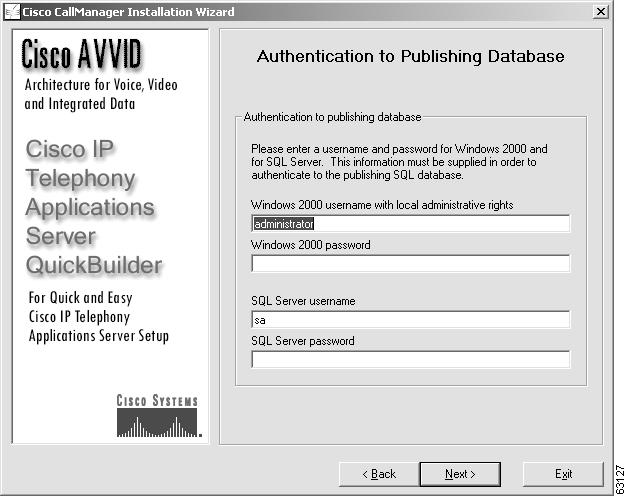Screen dimensions: 627x496
Task: Click the Cisco AVVID heading text
Action: pos(82,54)
